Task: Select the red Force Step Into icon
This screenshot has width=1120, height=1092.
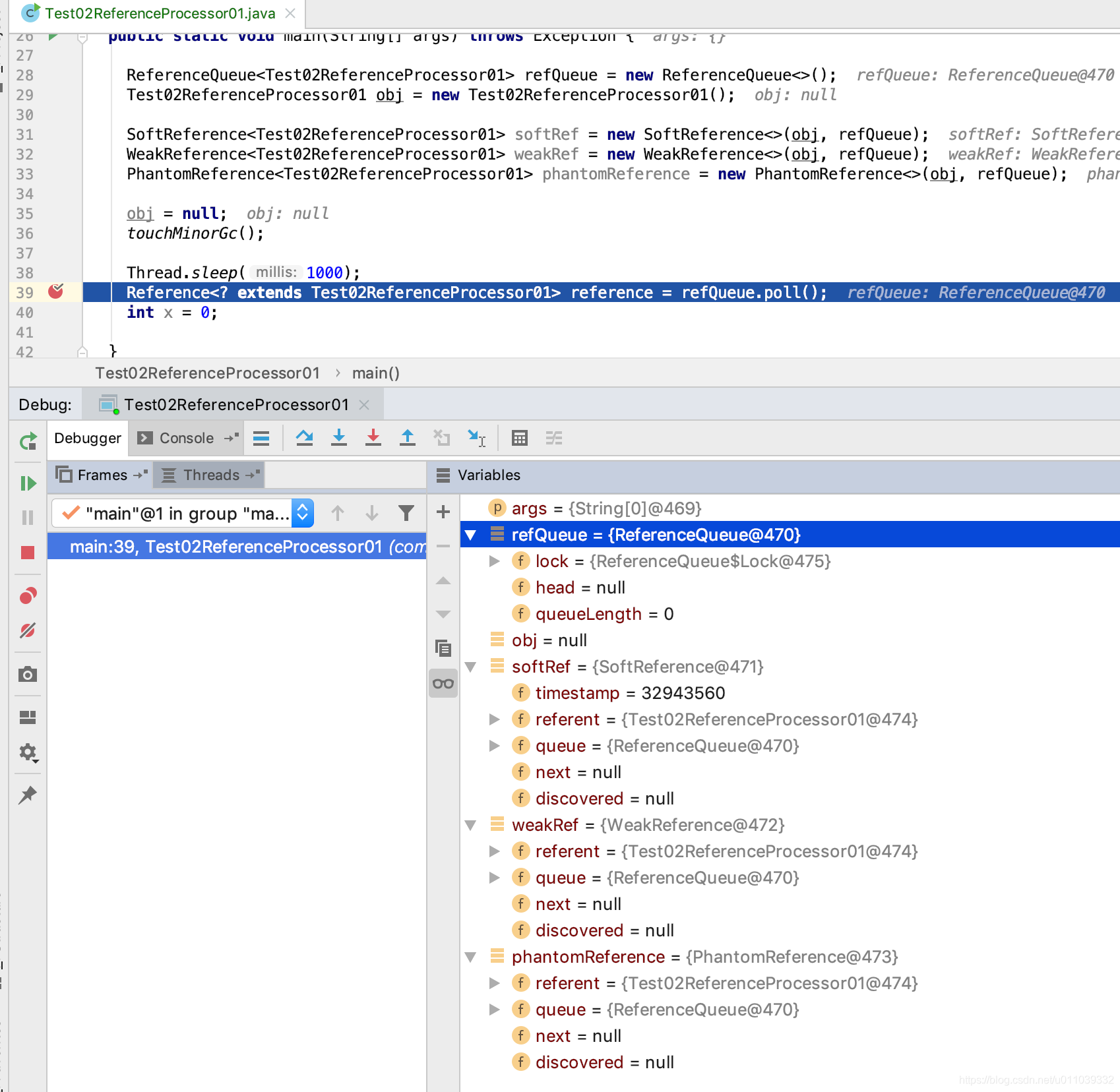Action: tap(373, 438)
